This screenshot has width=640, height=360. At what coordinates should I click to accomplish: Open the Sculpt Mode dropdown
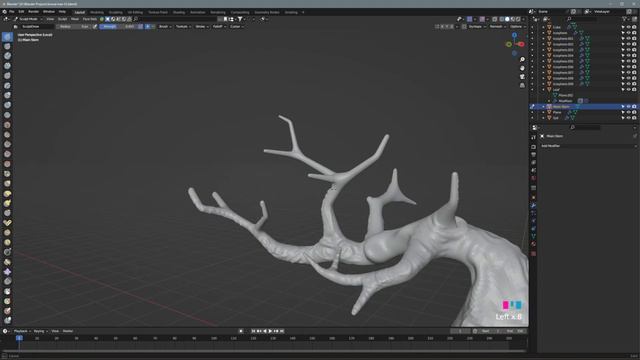point(28,19)
